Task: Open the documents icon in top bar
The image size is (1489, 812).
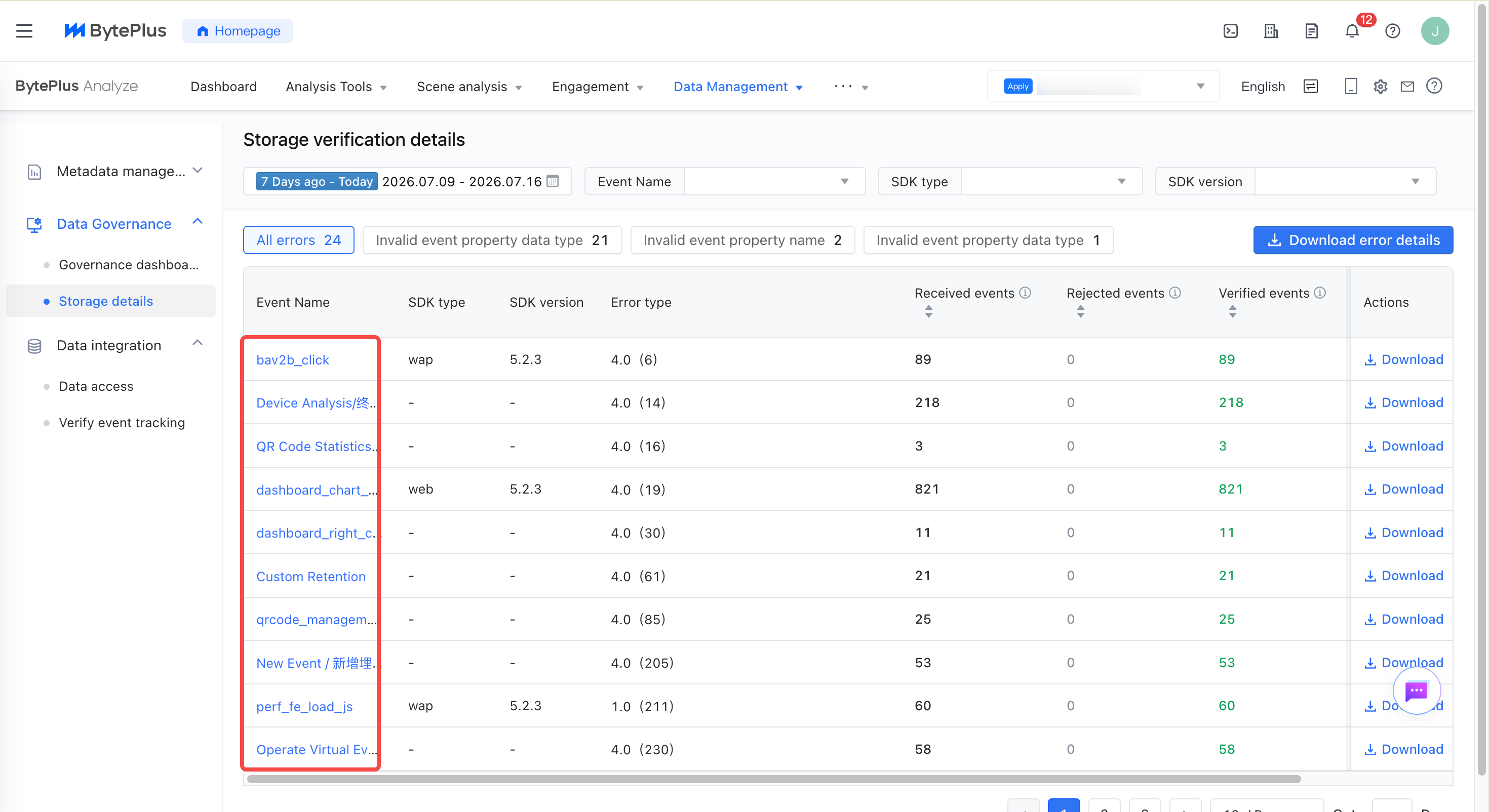Action: click(x=1312, y=31)
